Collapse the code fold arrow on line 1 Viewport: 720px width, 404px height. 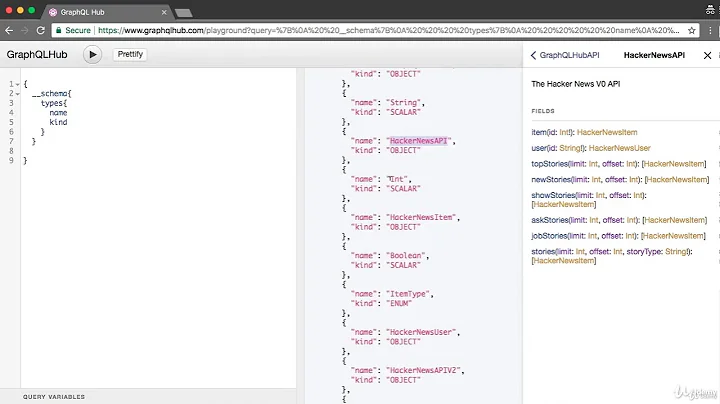17,84
